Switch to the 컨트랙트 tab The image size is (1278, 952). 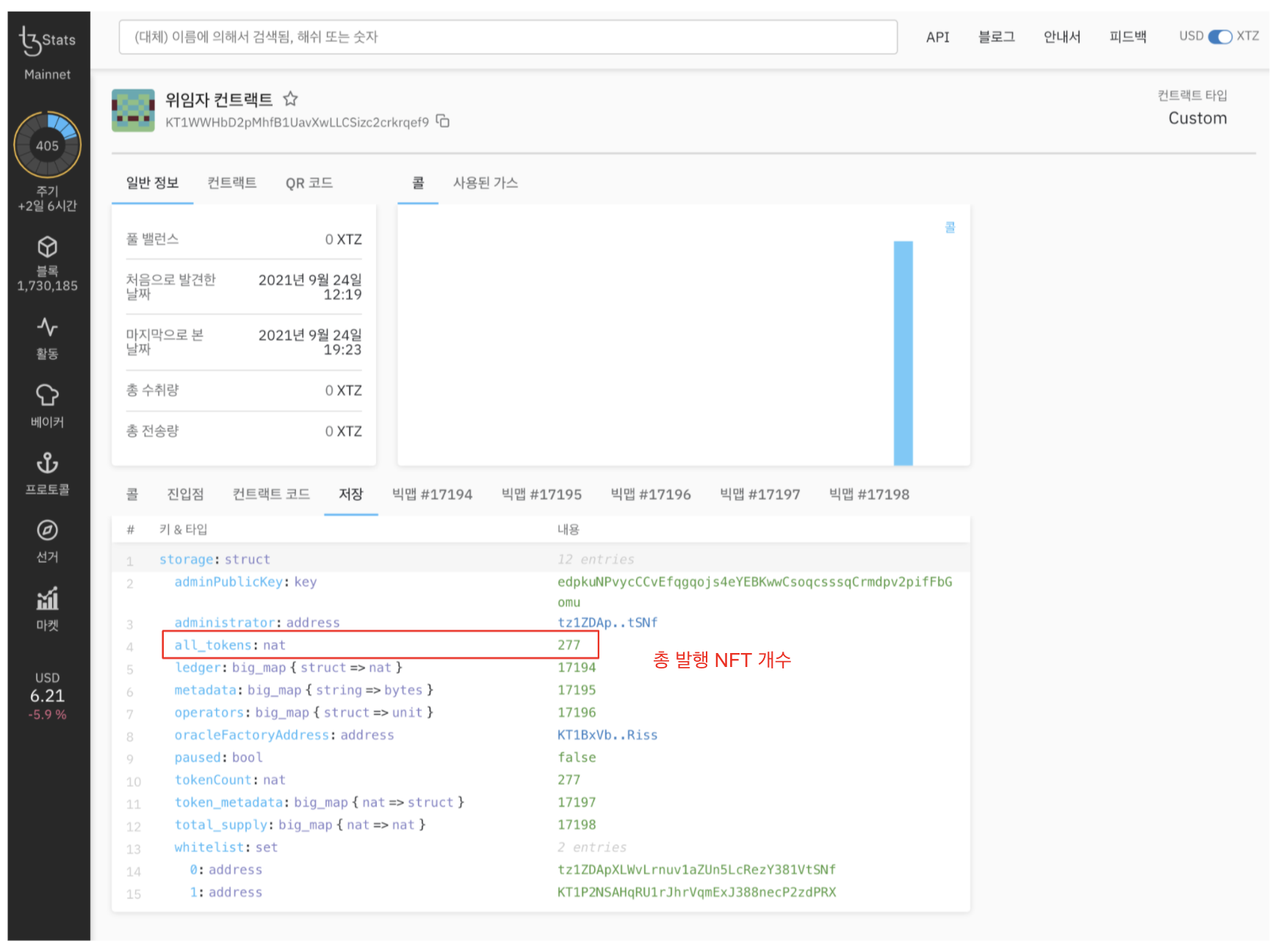click(x=232, y=183)
